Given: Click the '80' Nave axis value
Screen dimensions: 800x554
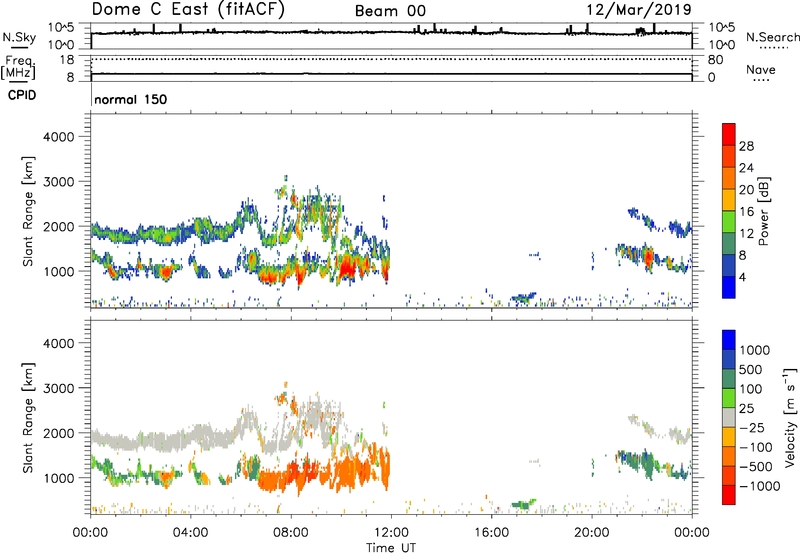Looking at the screenshot, I should click(x=715, y=60).
